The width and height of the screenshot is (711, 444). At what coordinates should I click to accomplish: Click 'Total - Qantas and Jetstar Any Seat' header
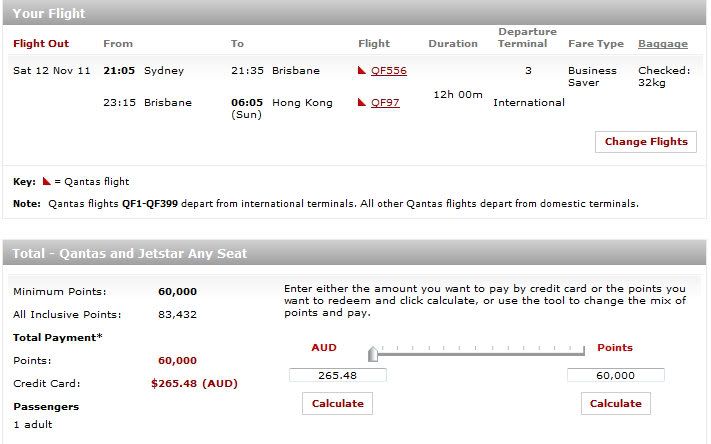[354, 253]
